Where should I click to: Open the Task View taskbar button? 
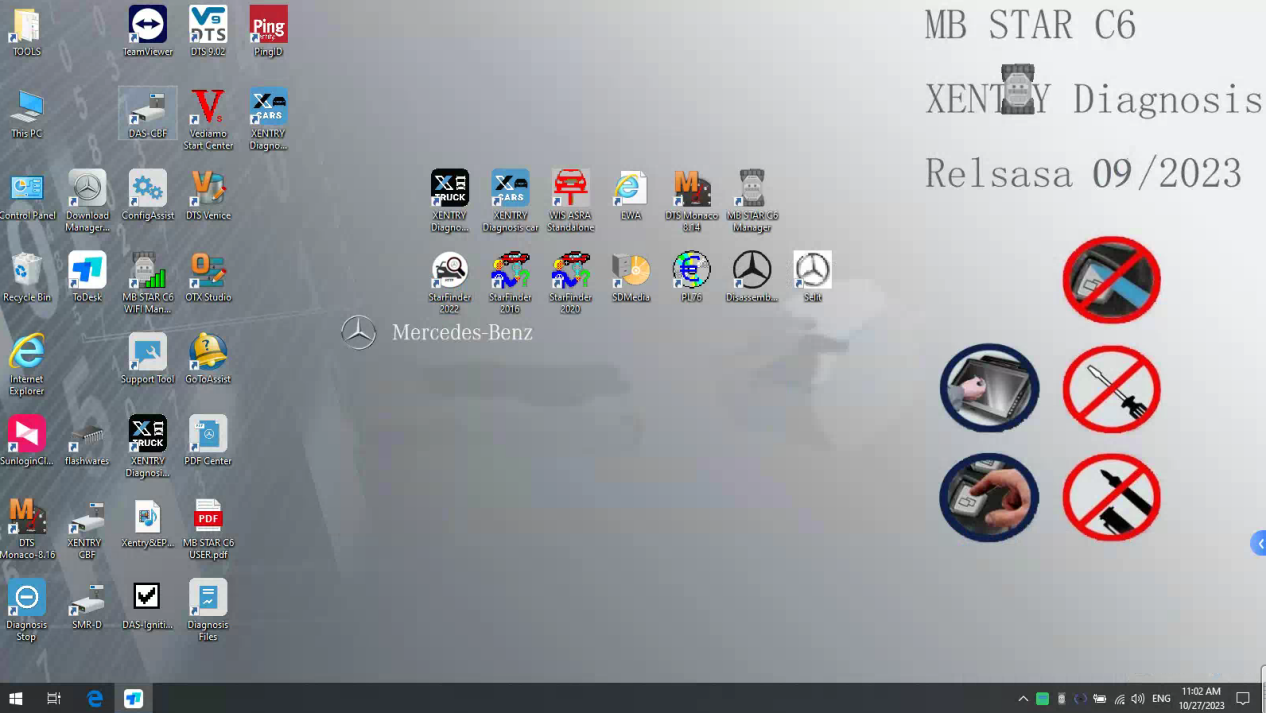tap(54, 699)
